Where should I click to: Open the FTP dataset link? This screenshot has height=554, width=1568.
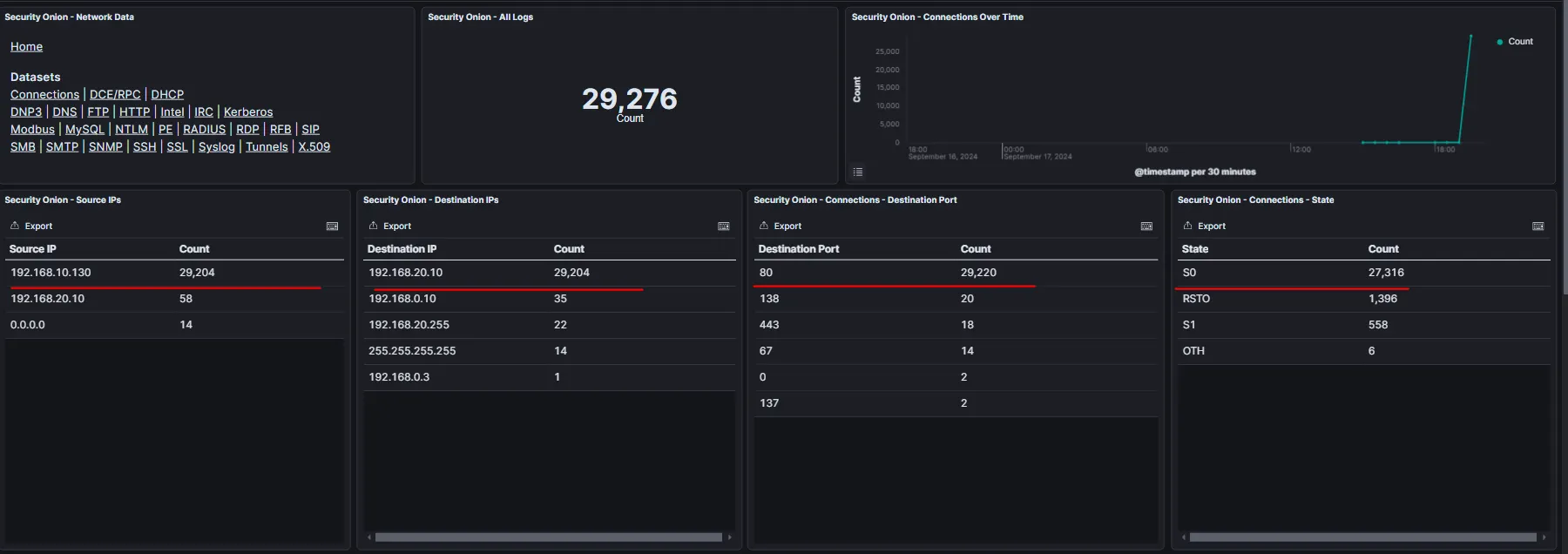(98, 112)
